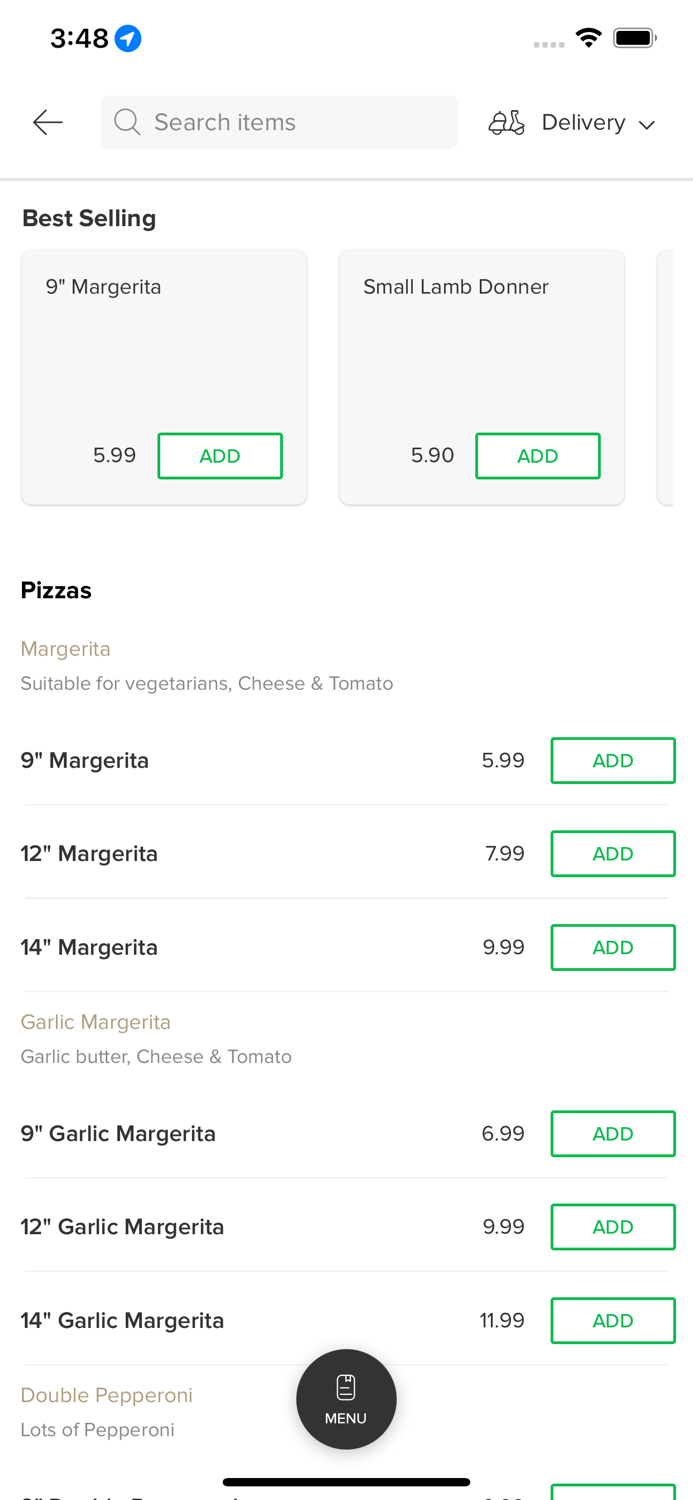Click the back arrow to return
Image resolution: width=693 pixels, height=1500 pixels.
click(x=46, y=122)
